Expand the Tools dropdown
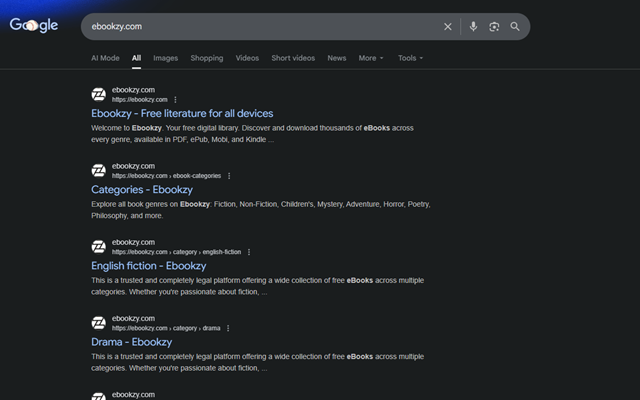Viewport: 640px width, 400px height. point(411,58)
